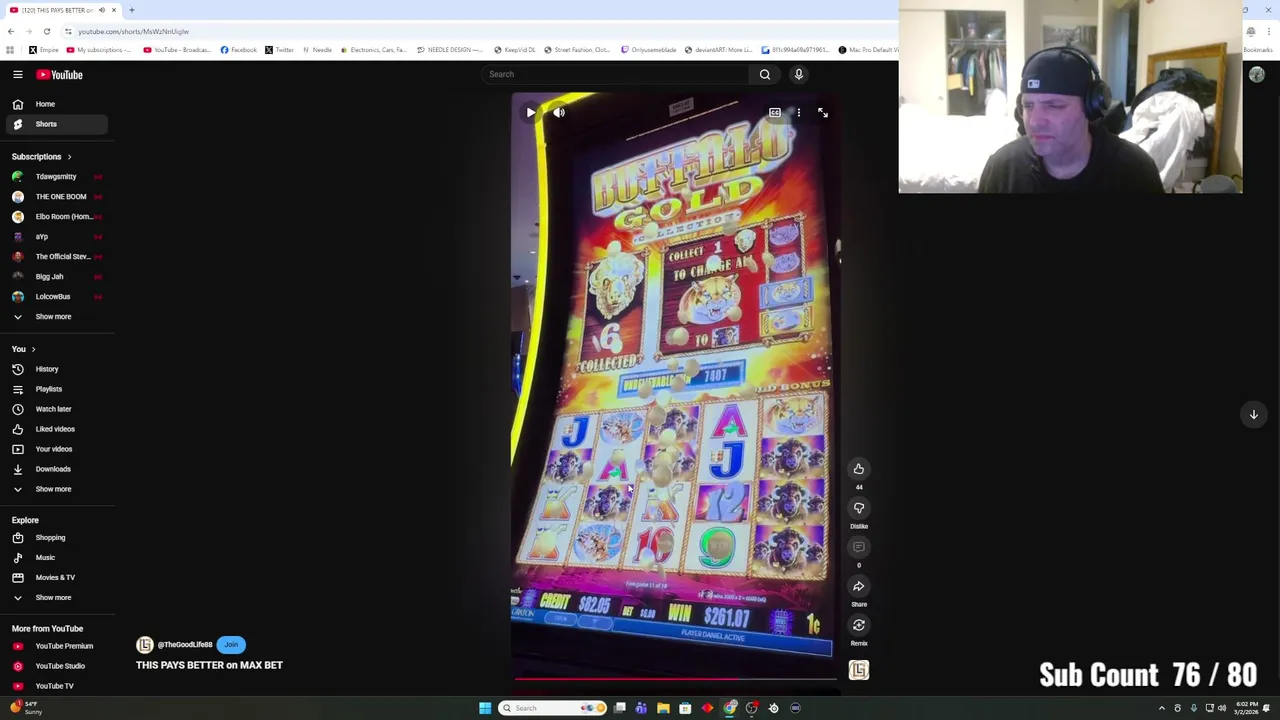Open the Watch later list
Image resolution: width=1280 pixels, height=720 pixels.
[x=55, y=409]
